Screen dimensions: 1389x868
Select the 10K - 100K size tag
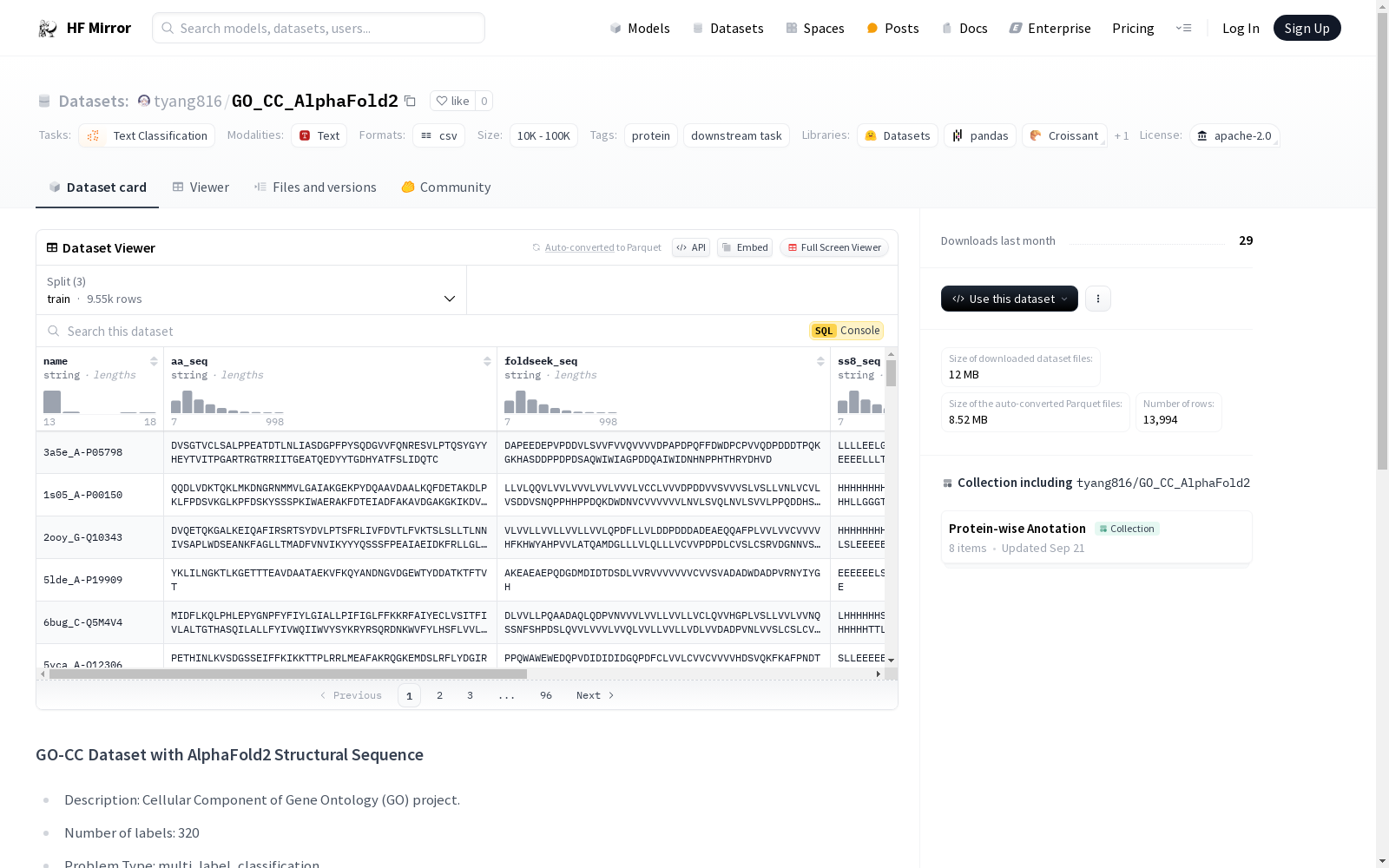coord(543,135)
